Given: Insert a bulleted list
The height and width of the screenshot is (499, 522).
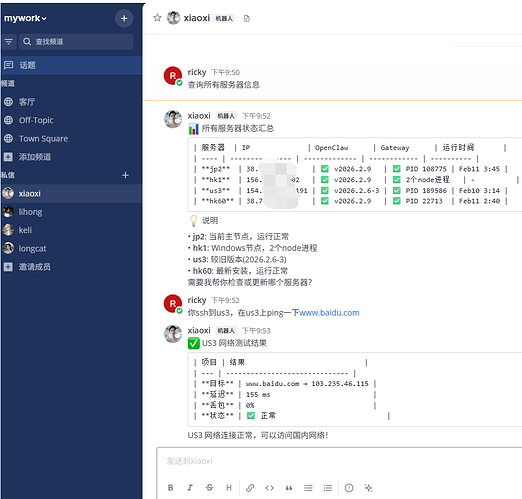Looking at the screenshot, I should point(308,488).
